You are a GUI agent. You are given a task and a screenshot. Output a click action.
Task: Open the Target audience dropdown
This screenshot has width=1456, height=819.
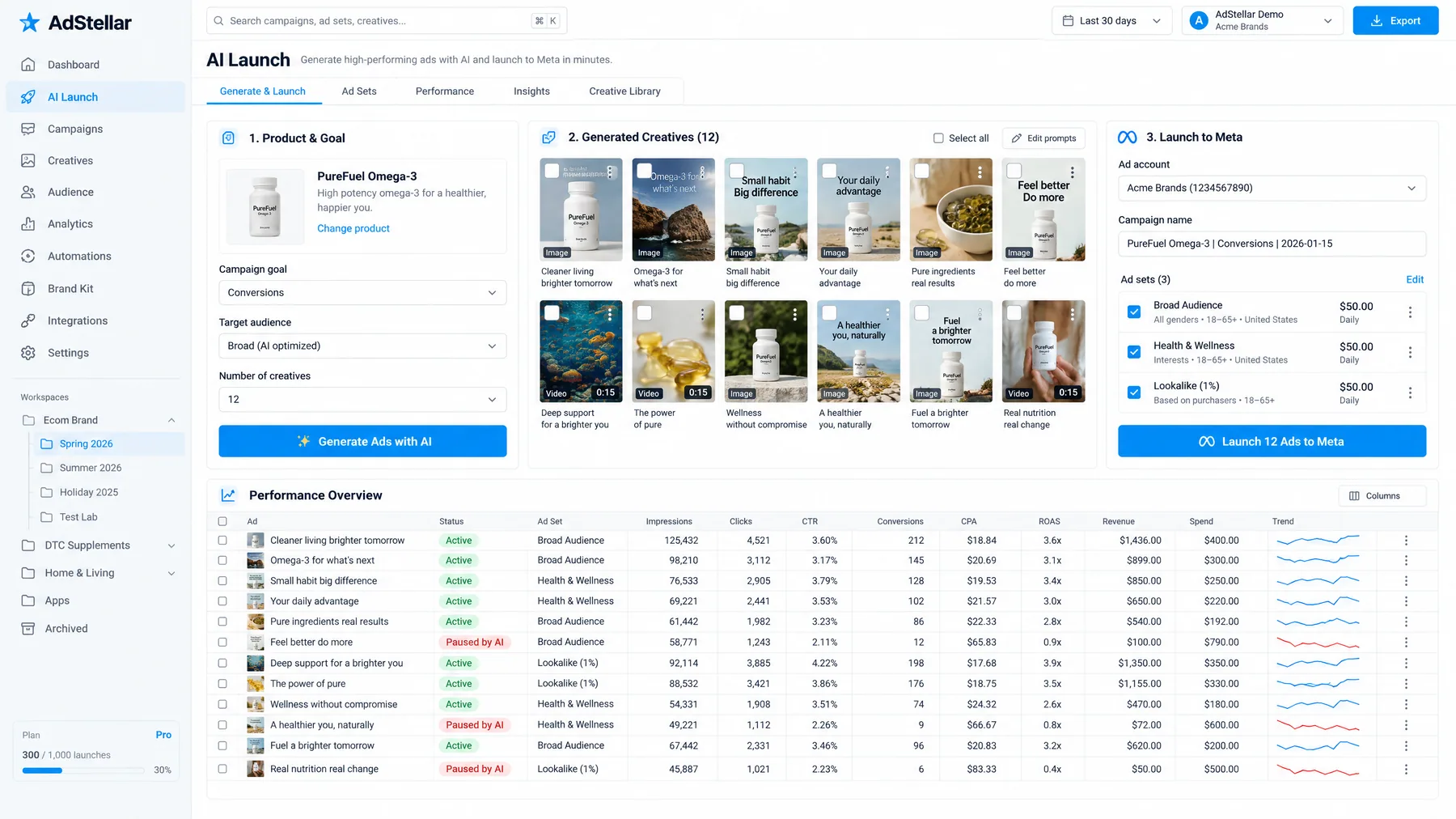tap(362, 346)
